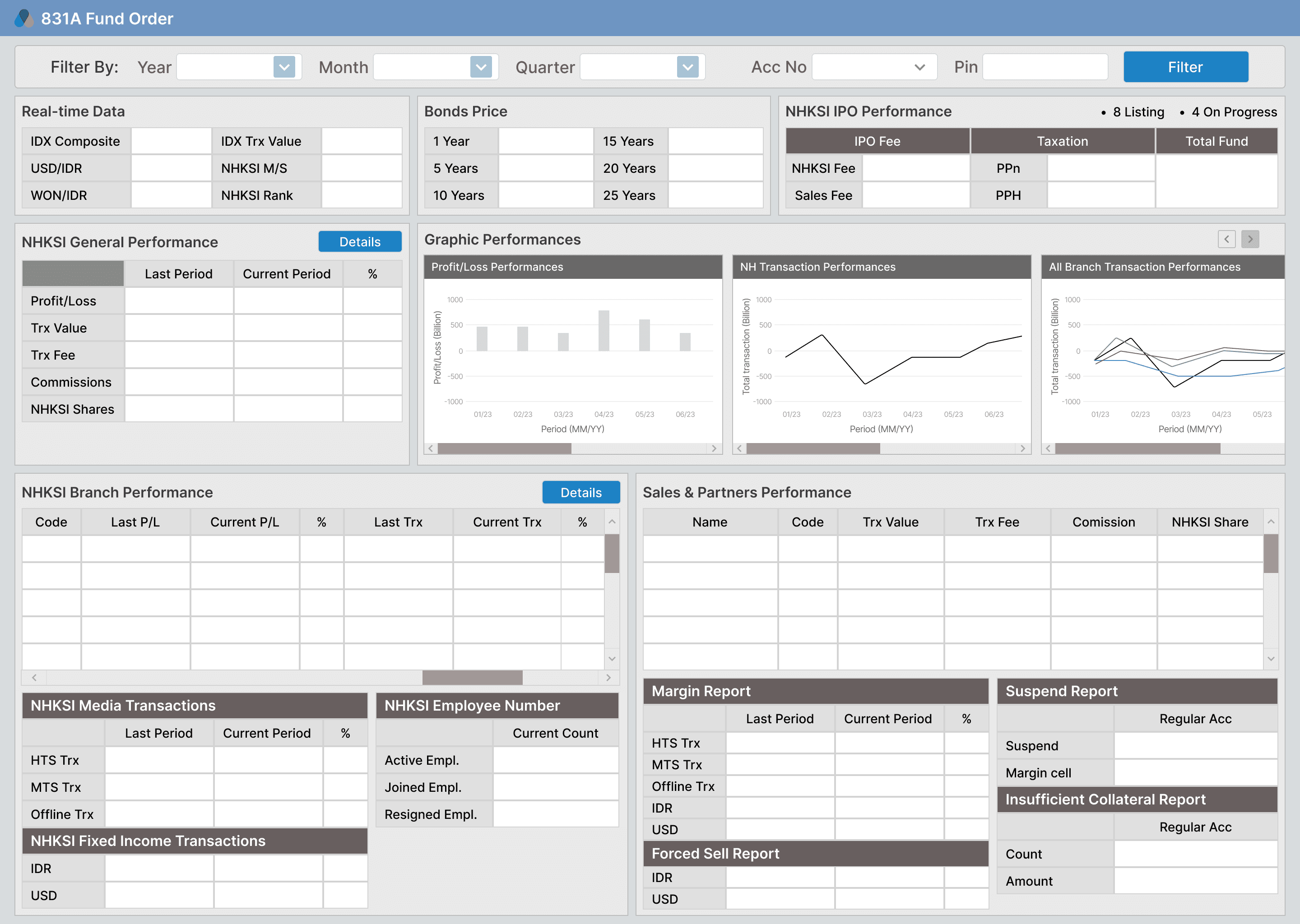Open Details for NHKSI General Performance
The height and width of the screenshot is (924, 1300).
(x=360, y=242)
